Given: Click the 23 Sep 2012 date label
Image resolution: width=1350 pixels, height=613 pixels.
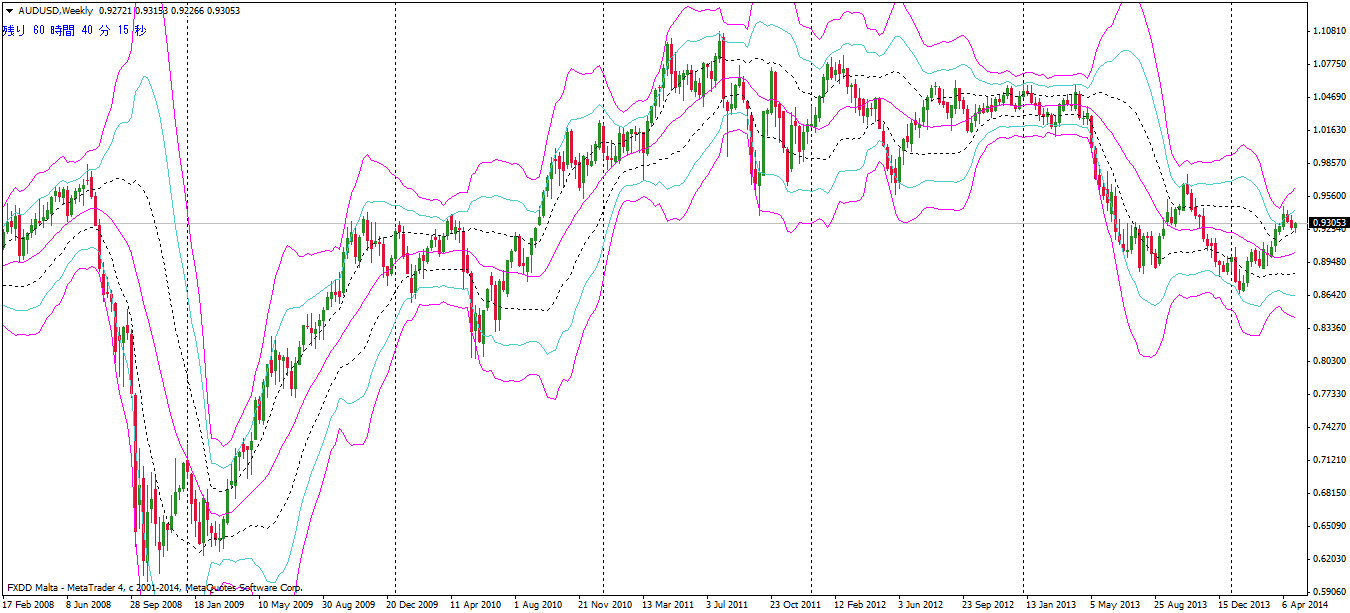Looking at the screenshot, I should [x=988, y=605].
